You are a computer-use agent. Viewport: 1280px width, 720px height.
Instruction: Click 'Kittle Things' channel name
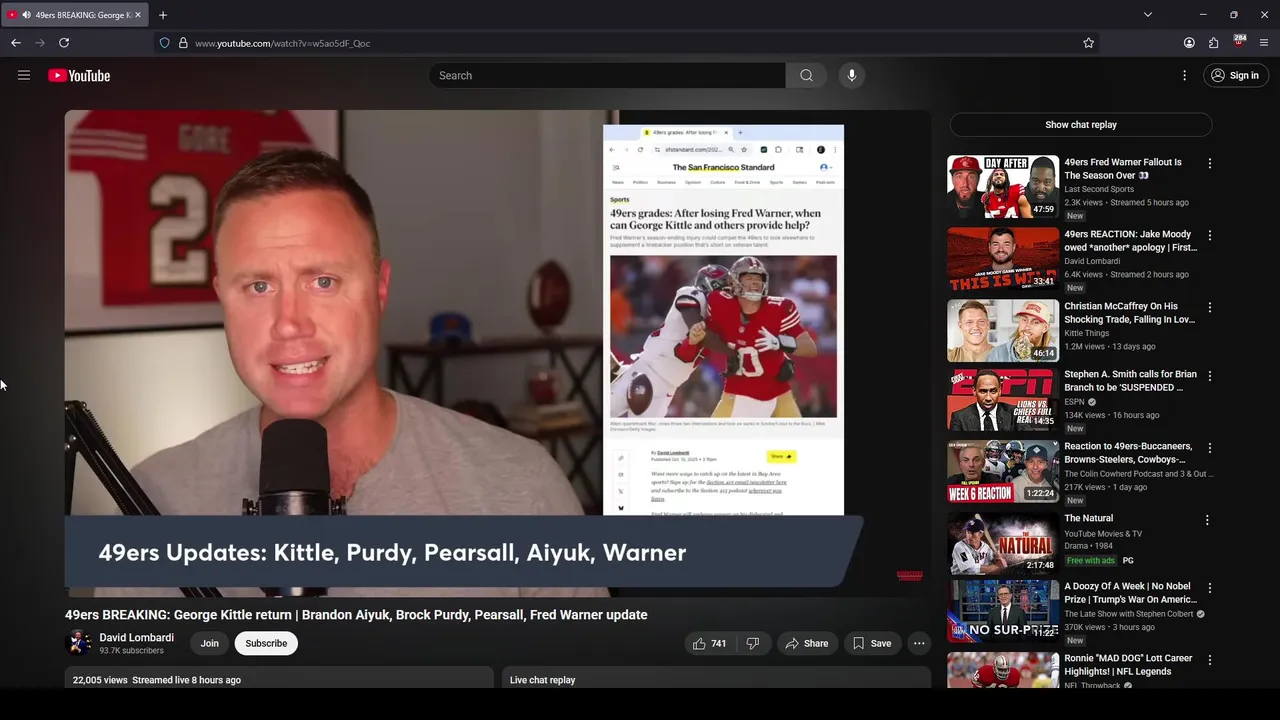[1086, 333]
